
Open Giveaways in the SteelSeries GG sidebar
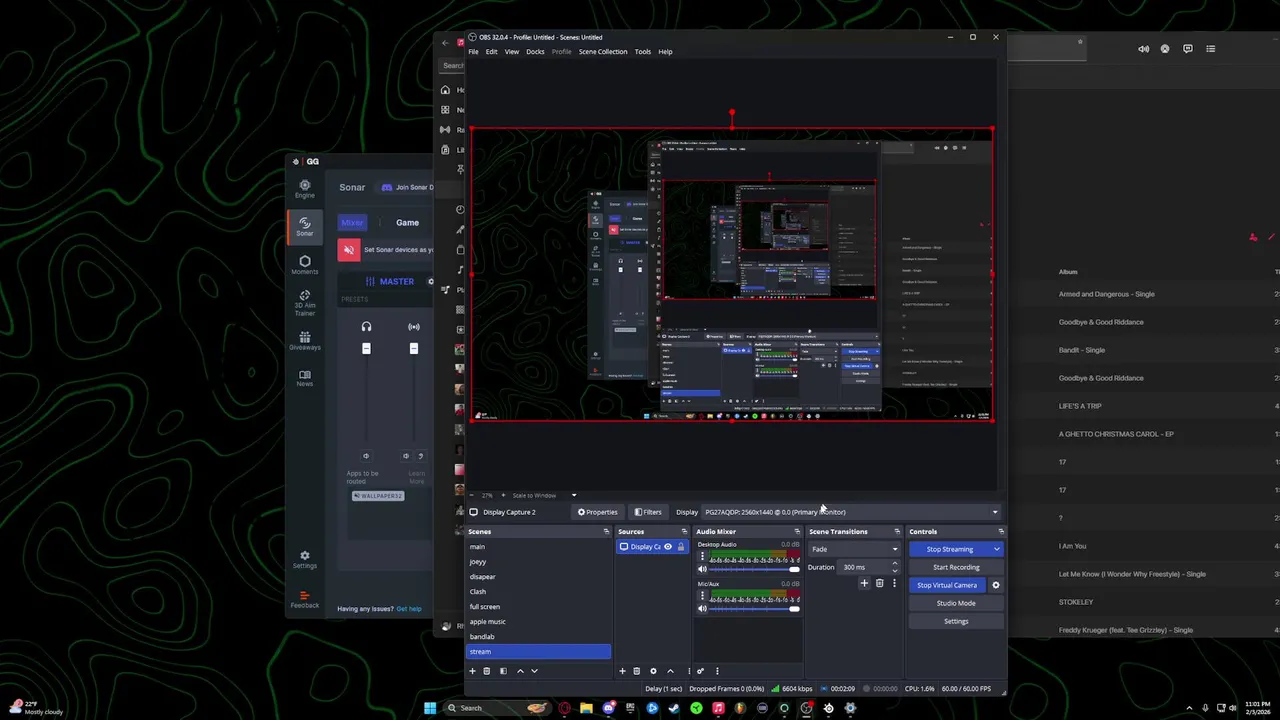305,341
